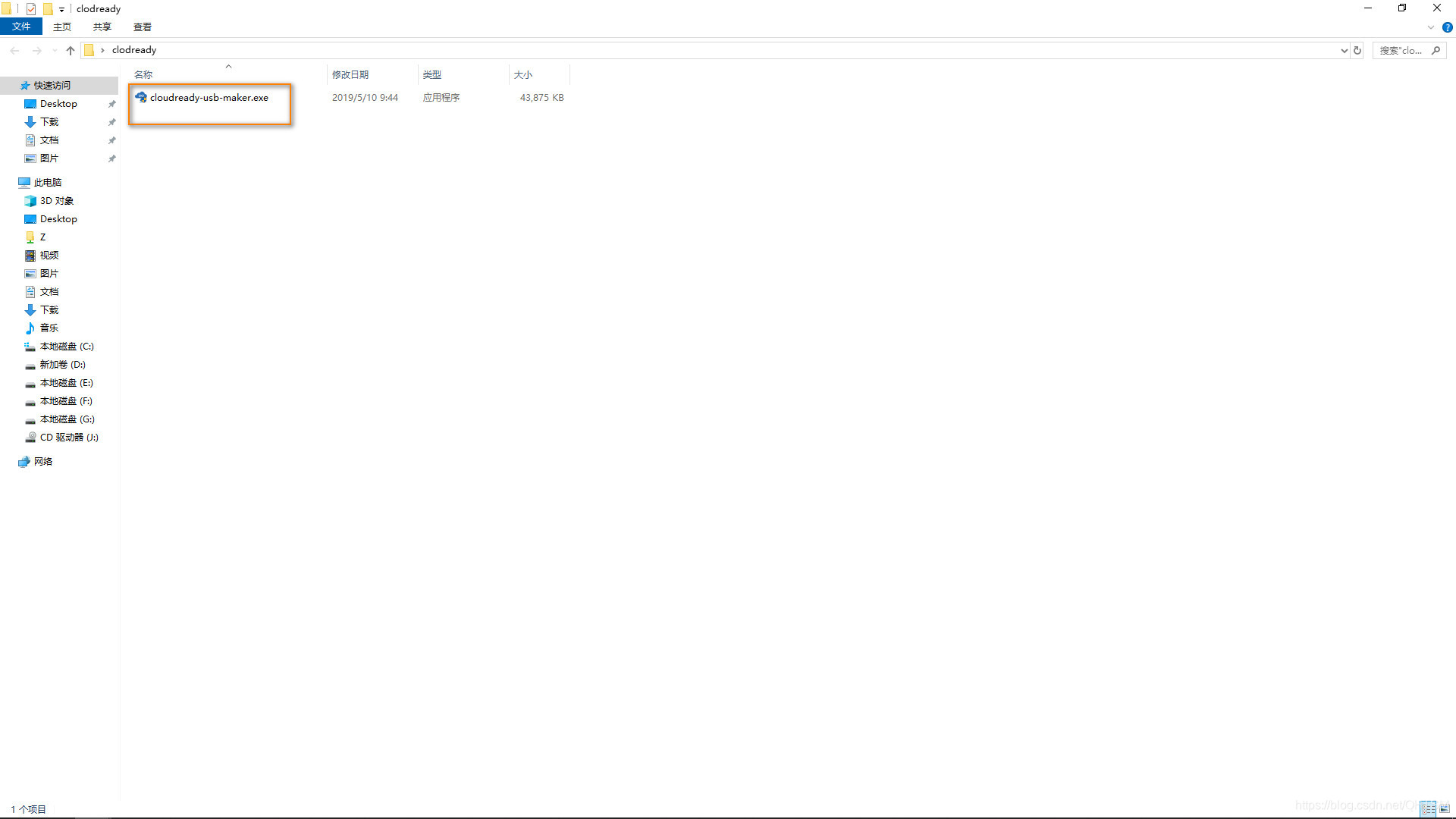Open the help question mark icon
The image size is (1456, 819).
1447,27
